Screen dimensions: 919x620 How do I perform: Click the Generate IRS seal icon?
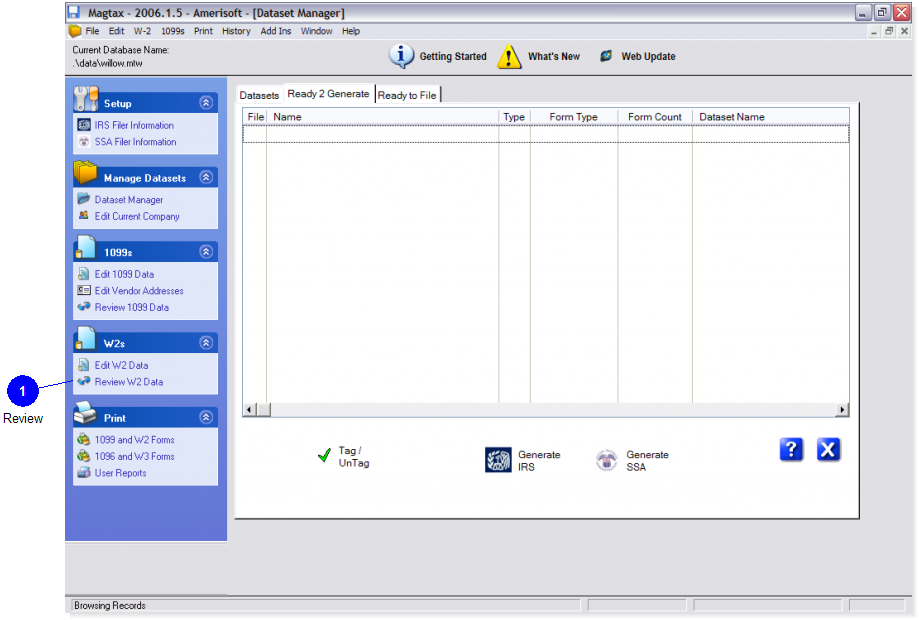[498, 460]
